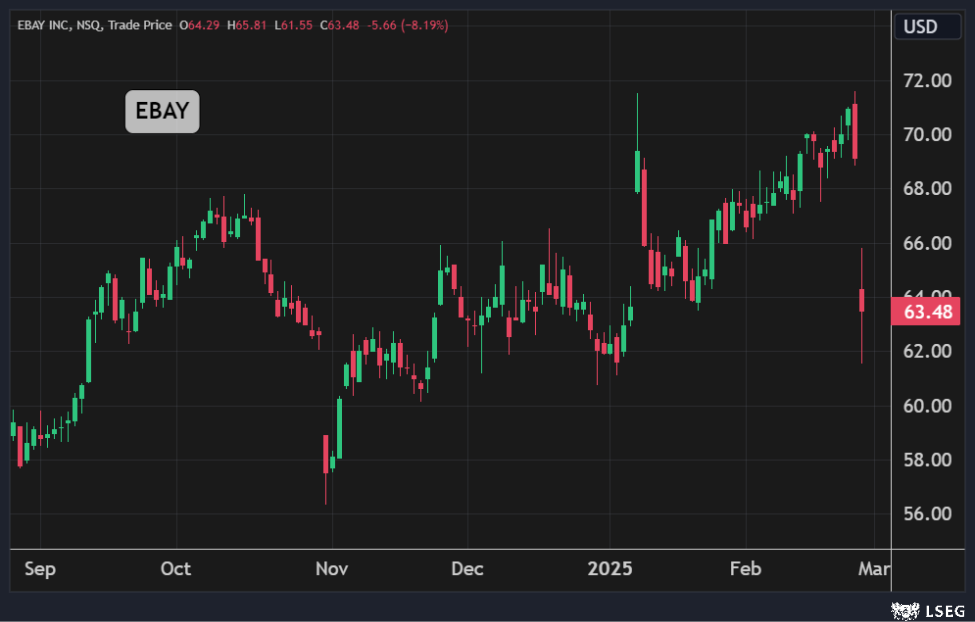Click the open value O64.29

(x=203, y=25)
